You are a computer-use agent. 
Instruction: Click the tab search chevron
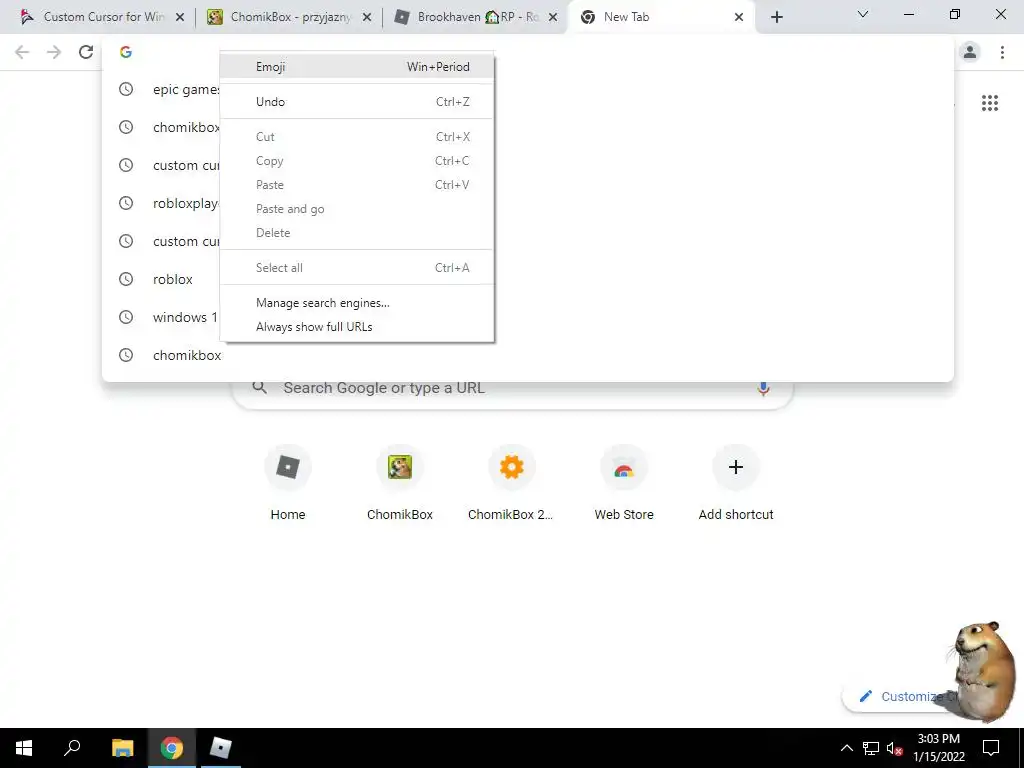[x=863, y=14]
